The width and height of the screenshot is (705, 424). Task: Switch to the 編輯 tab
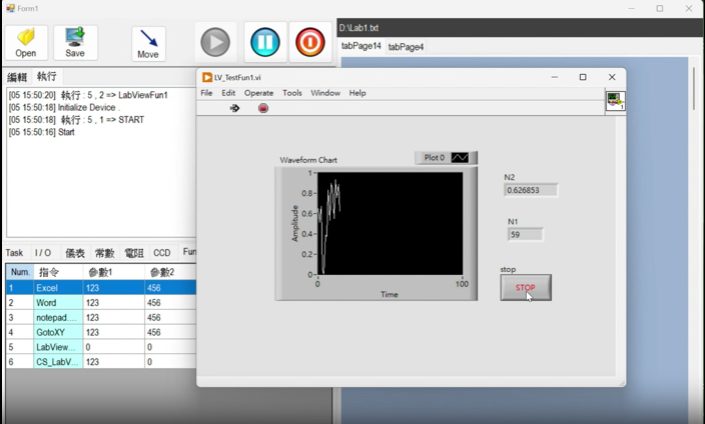(17, 77)
